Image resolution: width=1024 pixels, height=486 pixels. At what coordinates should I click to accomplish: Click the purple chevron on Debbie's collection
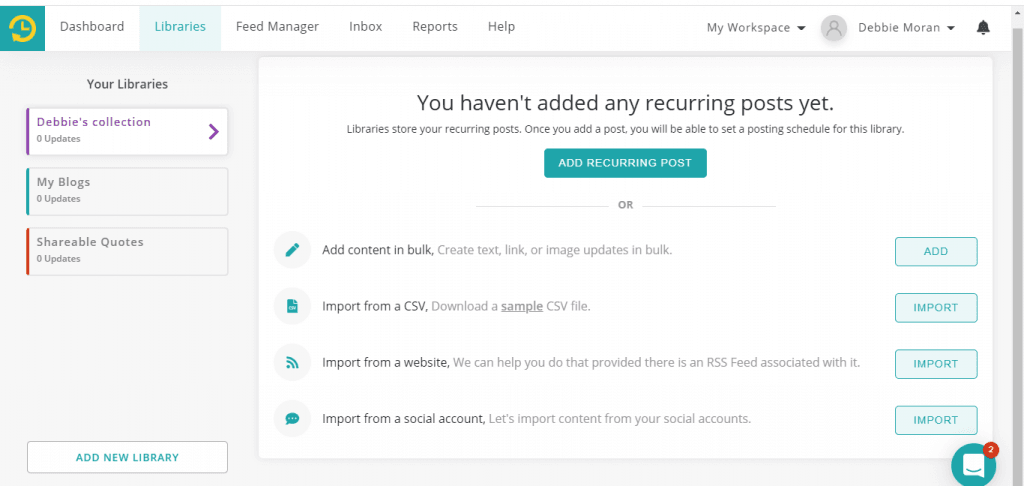[x=213, y=132]
